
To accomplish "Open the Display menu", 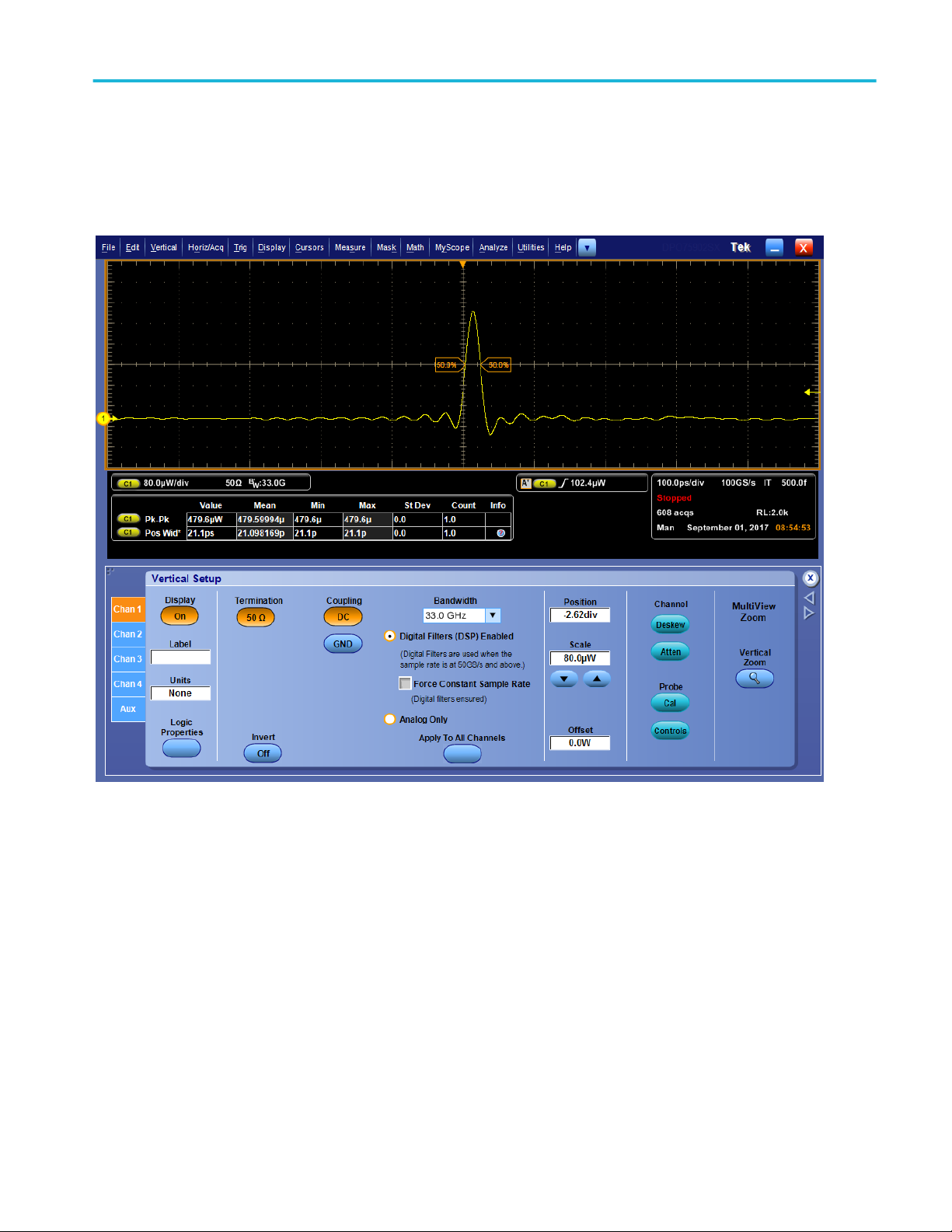I will click(271, 248).
